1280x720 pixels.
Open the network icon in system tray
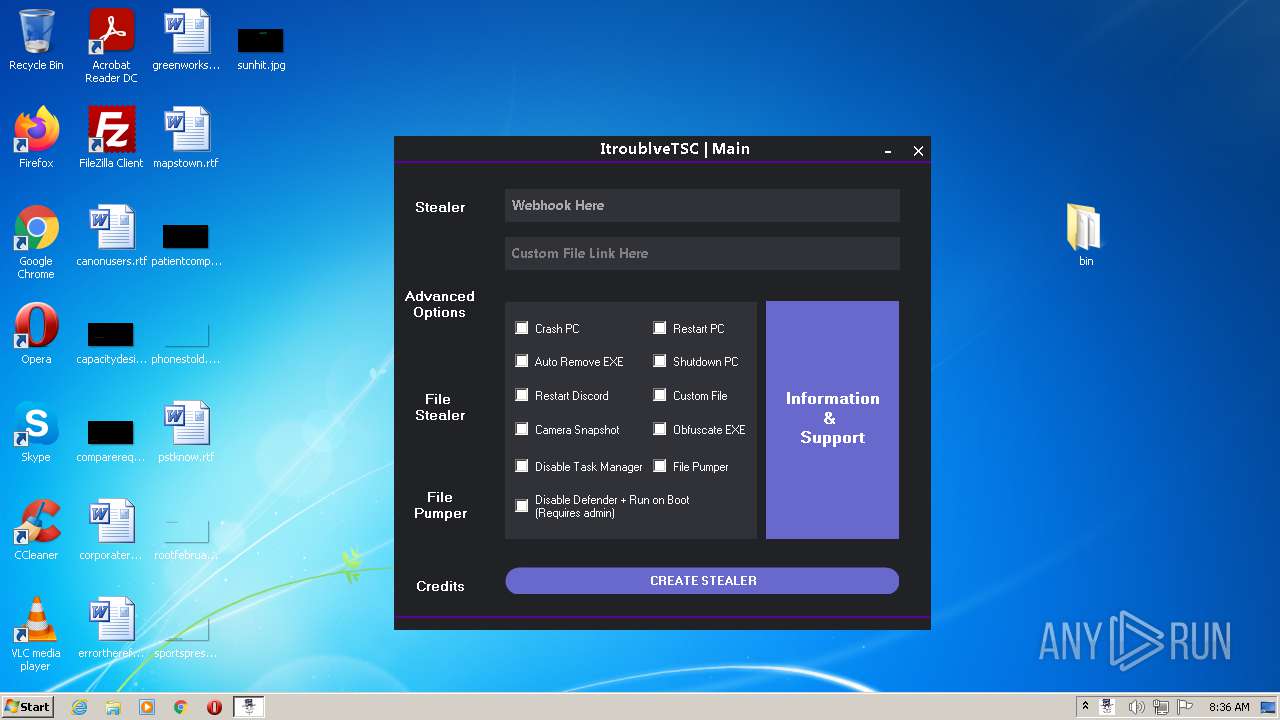tap(1161, 707)
